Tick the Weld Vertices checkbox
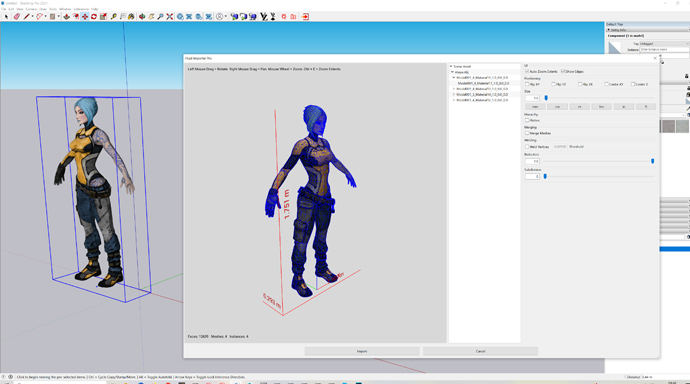 527,146
